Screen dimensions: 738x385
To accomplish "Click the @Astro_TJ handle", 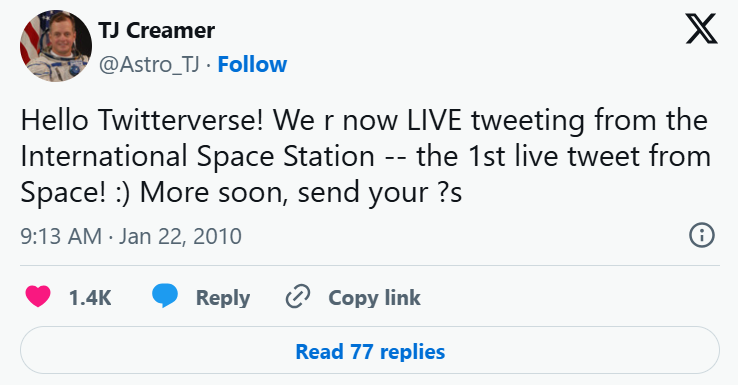I will click(149, 64).
